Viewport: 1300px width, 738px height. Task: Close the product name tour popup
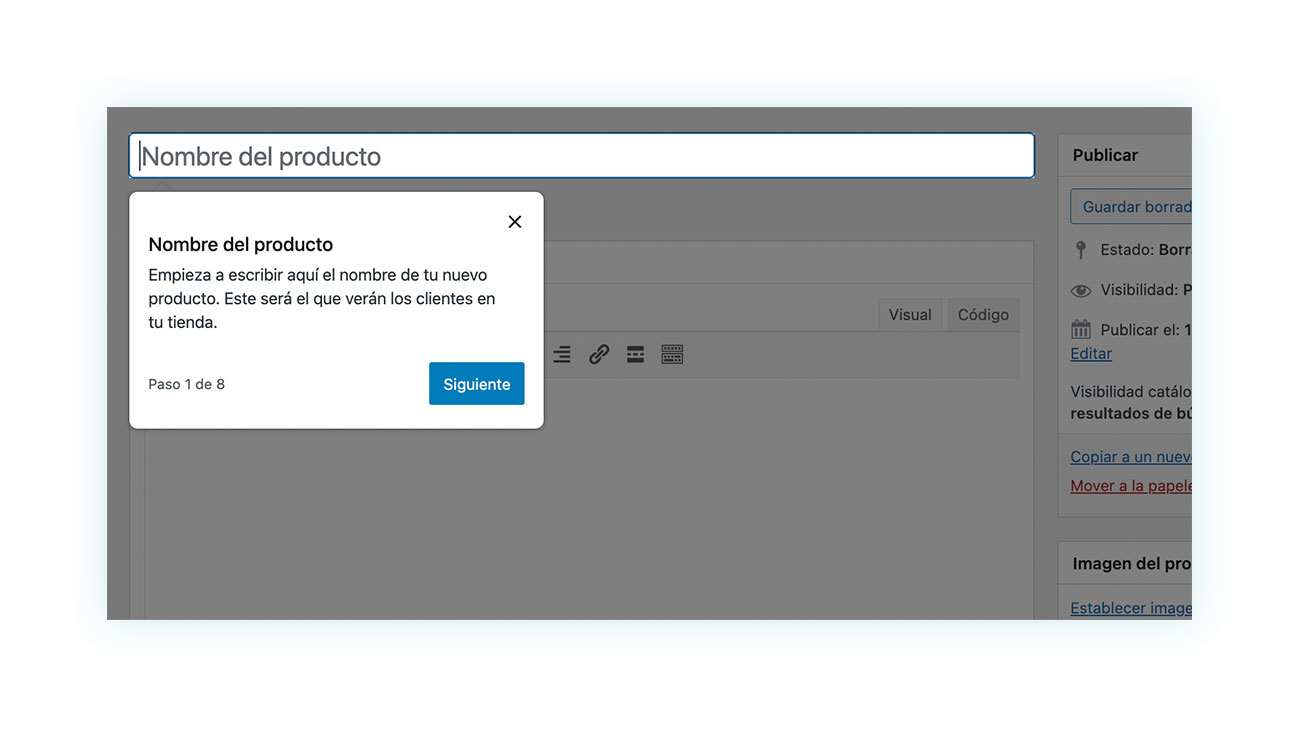pyautogui.click(x=515, y=222)
